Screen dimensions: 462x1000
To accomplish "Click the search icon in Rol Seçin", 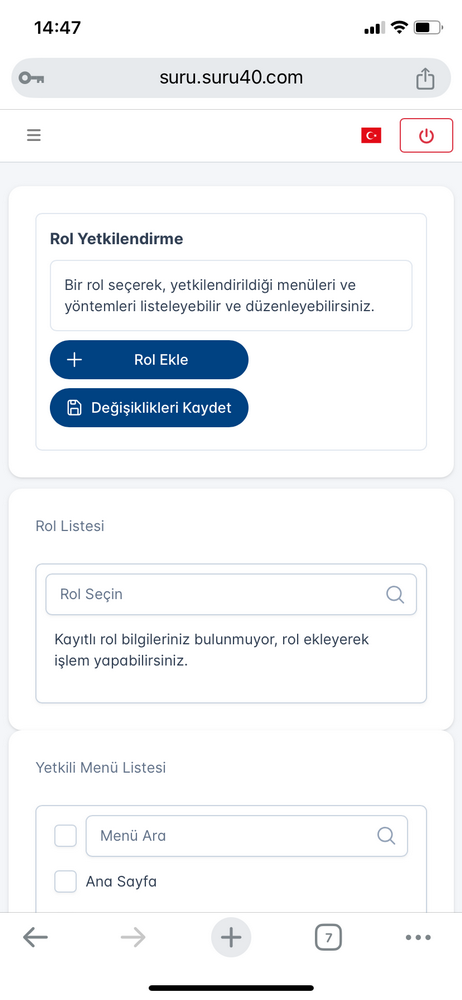I will [395, 594].
